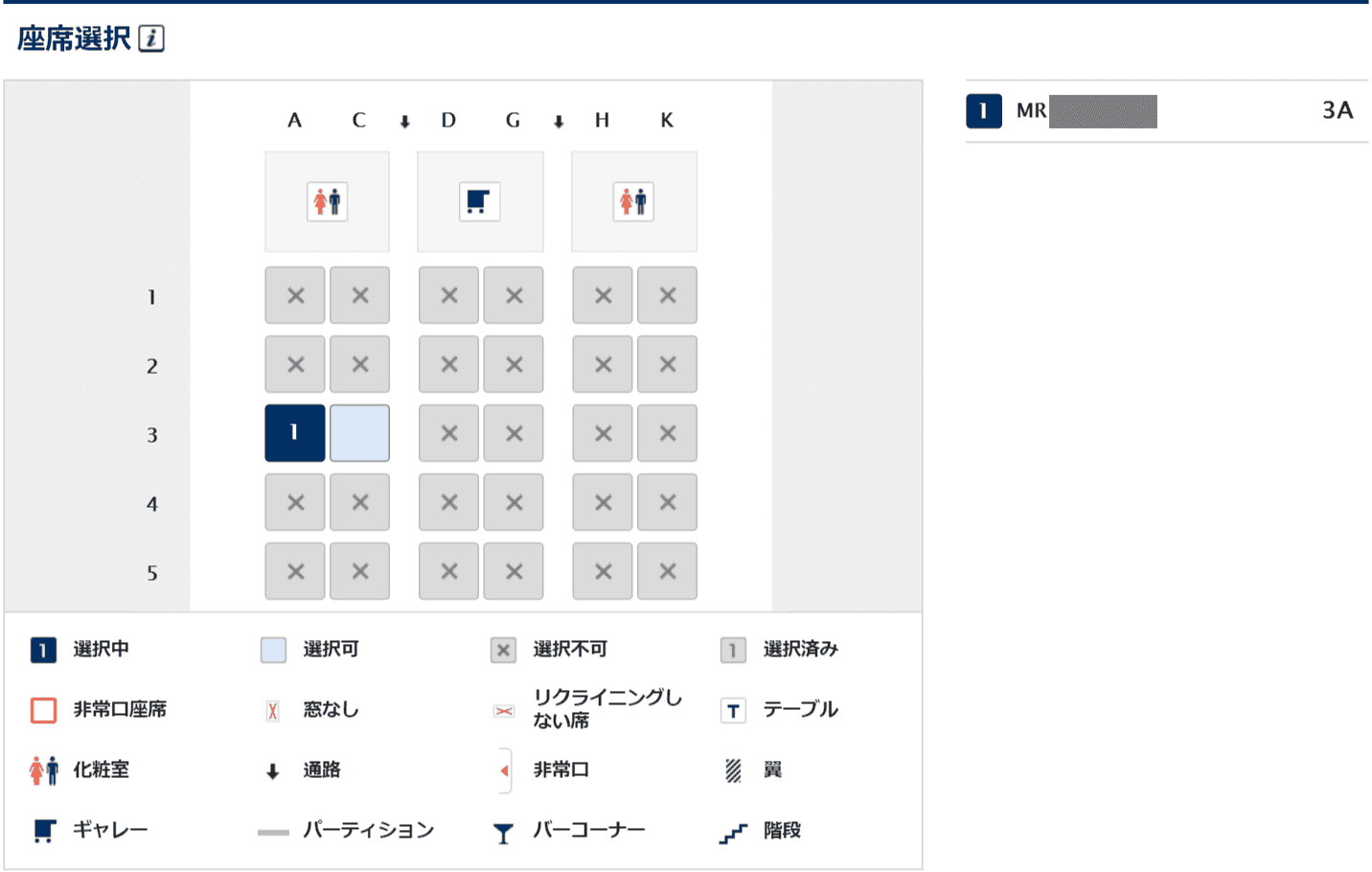The image size is (1372, 872).
Task: Click column header K
Action: pos(667,120)
